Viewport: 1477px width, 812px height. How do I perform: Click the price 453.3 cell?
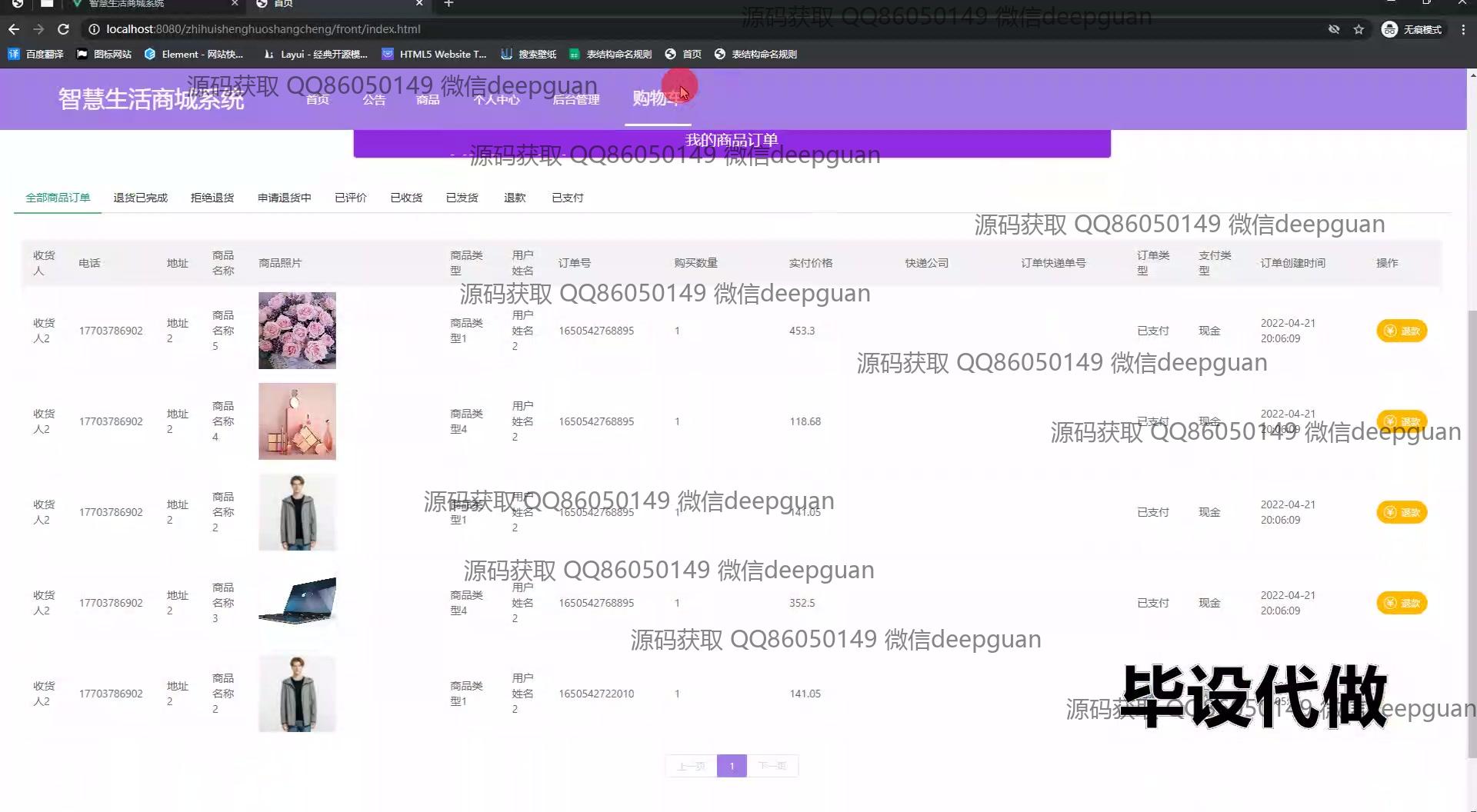tap(802, 331)
